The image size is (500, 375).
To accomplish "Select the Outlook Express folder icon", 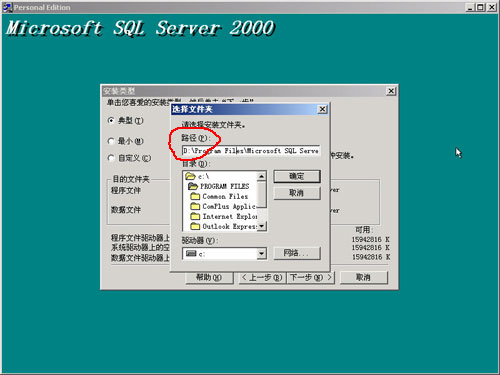I will (195, 226).
